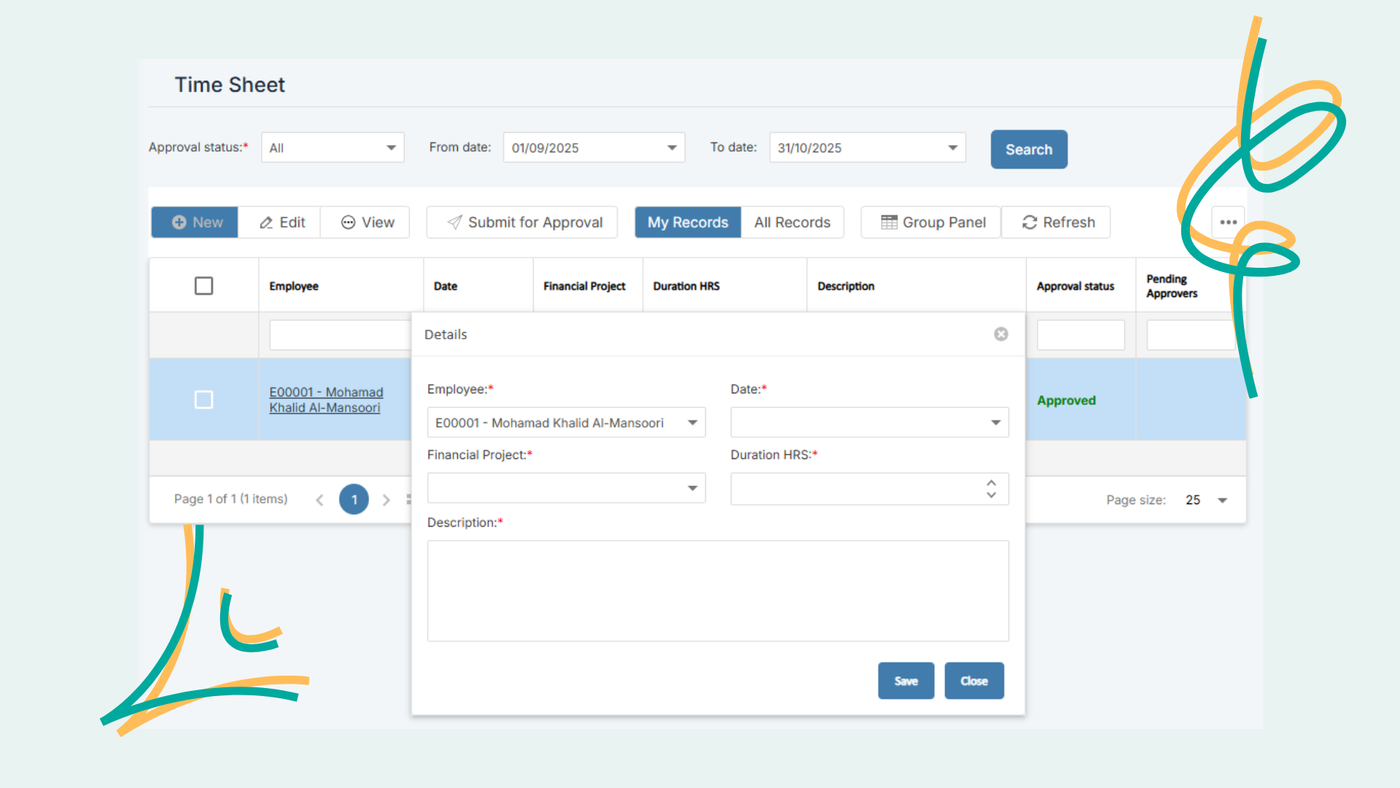Toggle the select-all header checkbox

point(204,286)
